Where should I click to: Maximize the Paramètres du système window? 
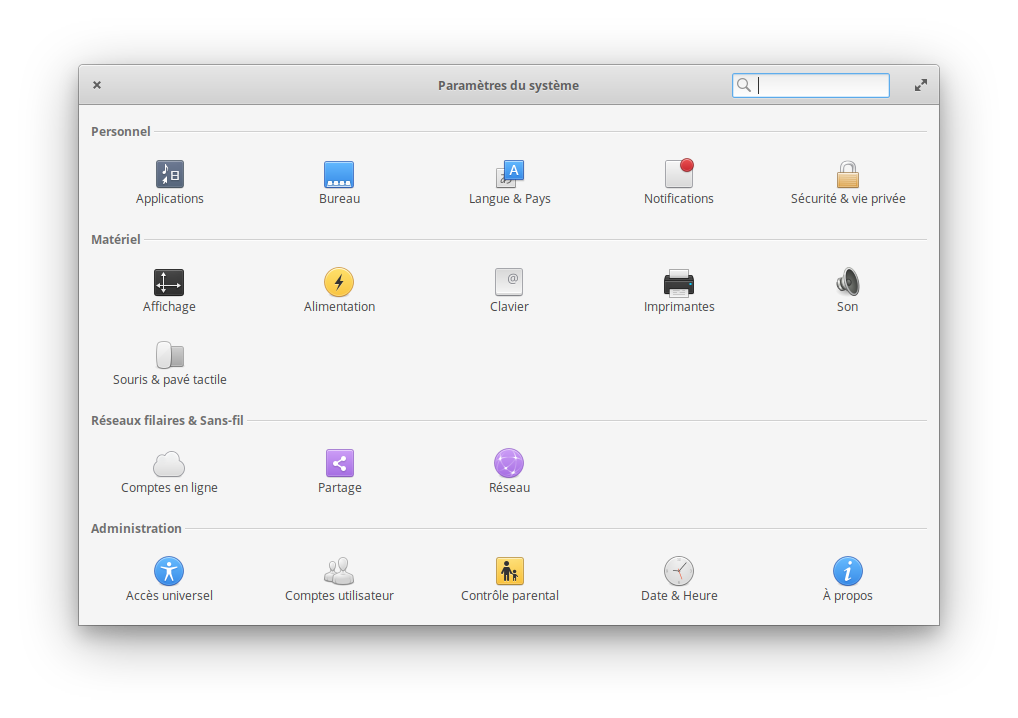[921, 85]
